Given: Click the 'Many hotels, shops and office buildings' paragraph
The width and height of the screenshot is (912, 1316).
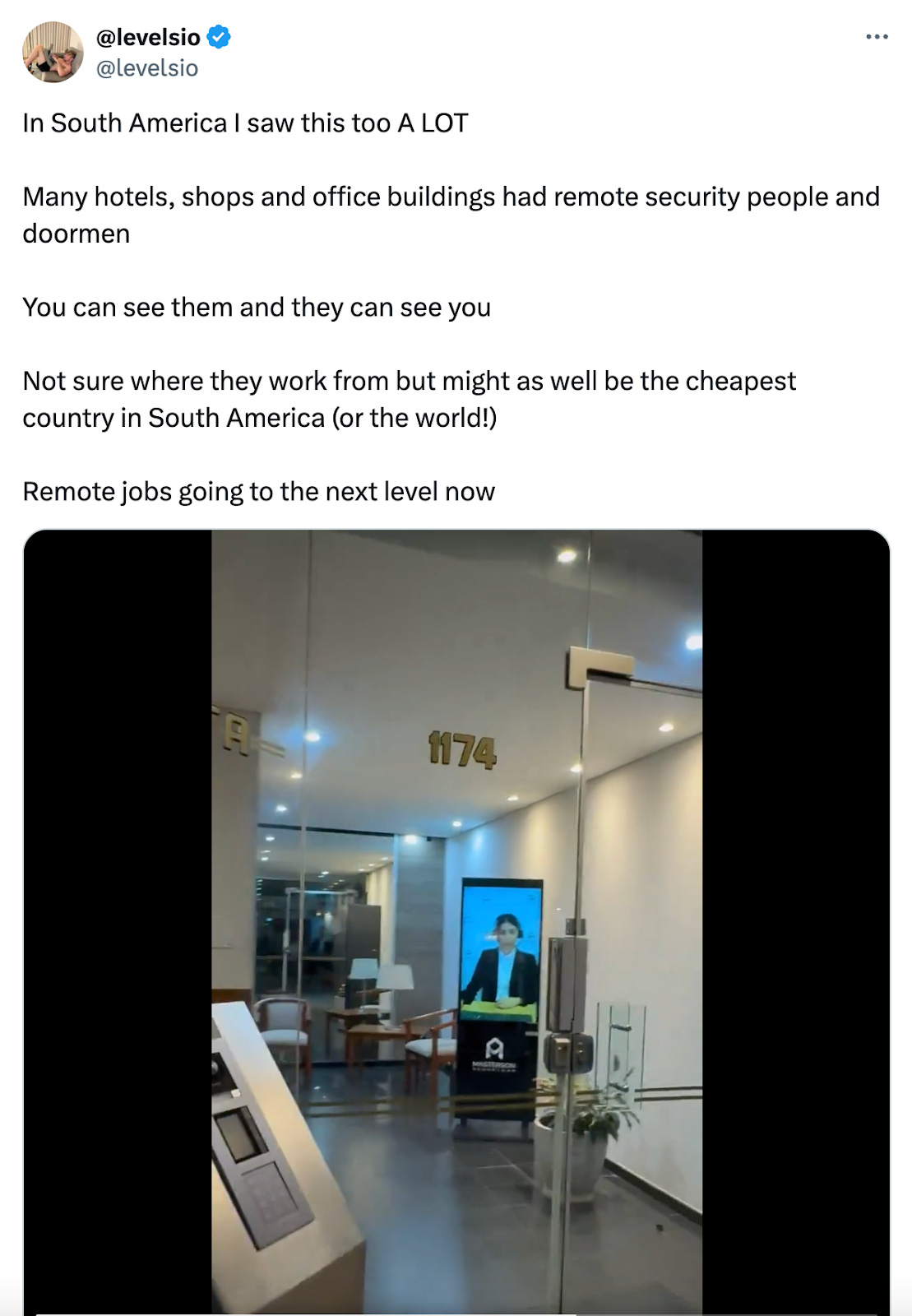Looking at the screenshot, I should 451,215.
